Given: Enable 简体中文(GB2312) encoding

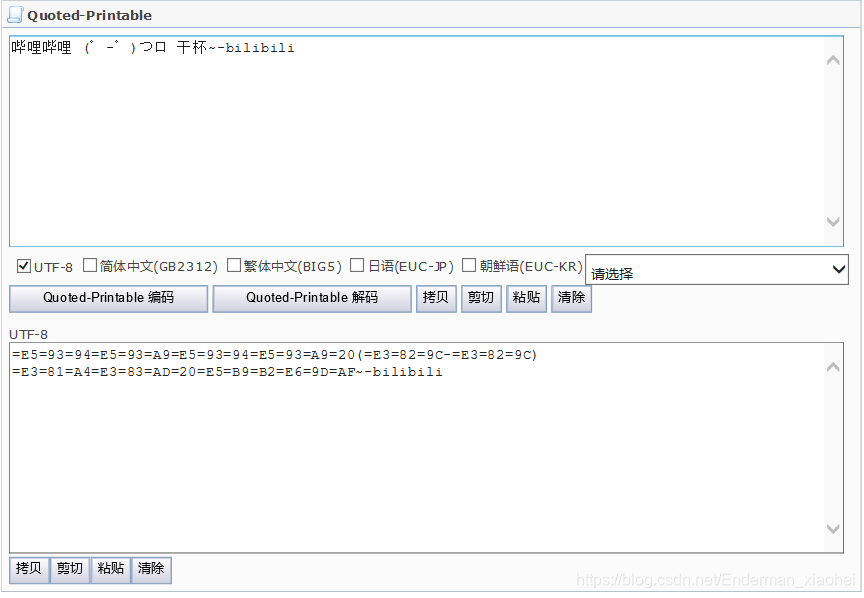Looking at the screenshot, I should 89,266.
